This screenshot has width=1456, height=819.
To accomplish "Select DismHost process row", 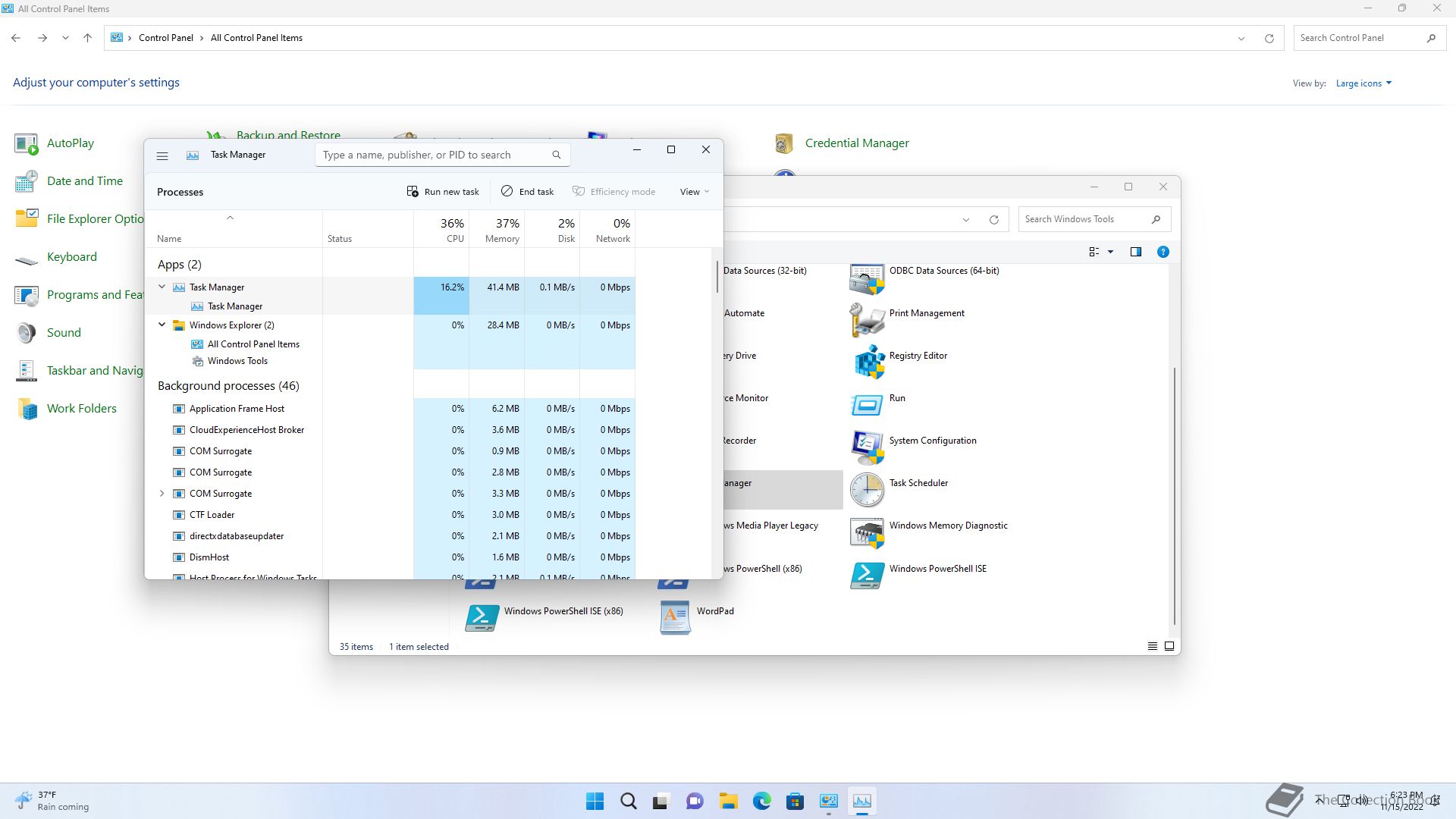I will pos(390,557).
